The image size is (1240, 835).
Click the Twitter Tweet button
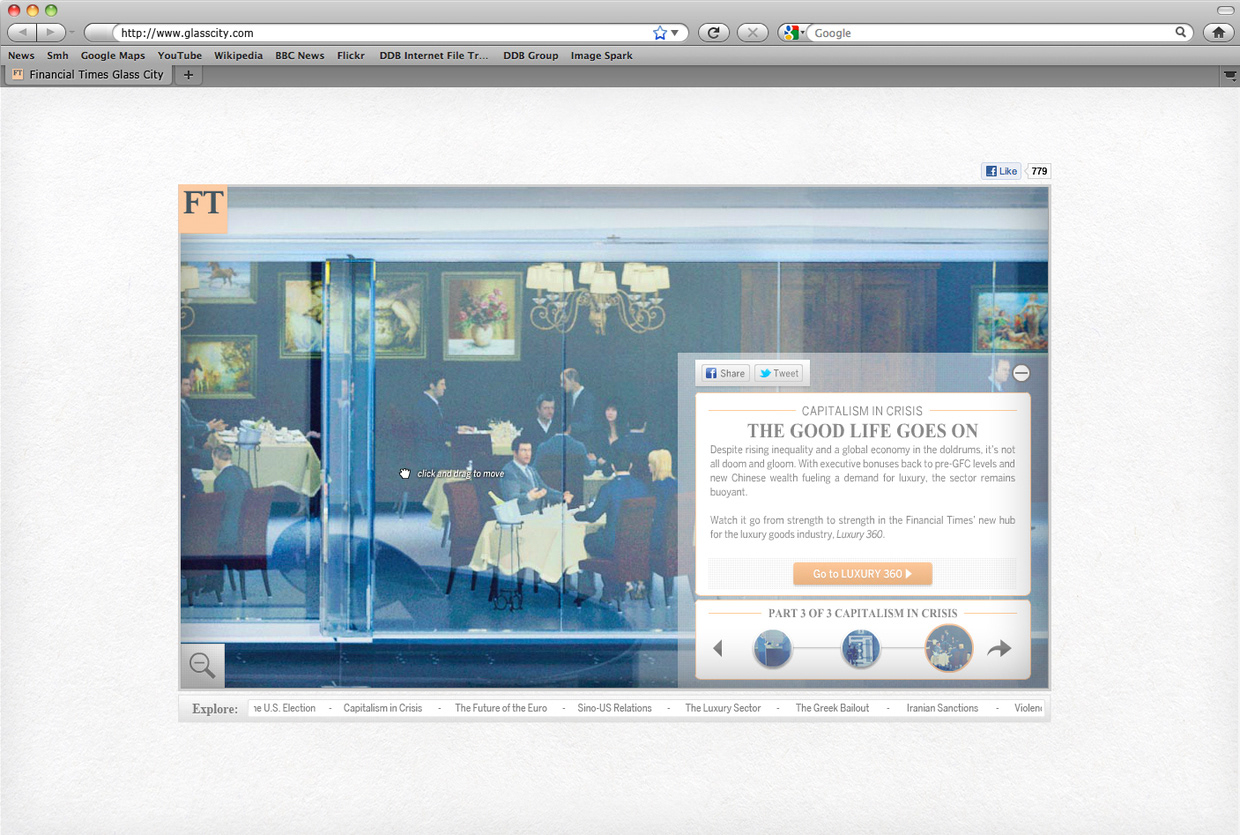pos(779,373)
